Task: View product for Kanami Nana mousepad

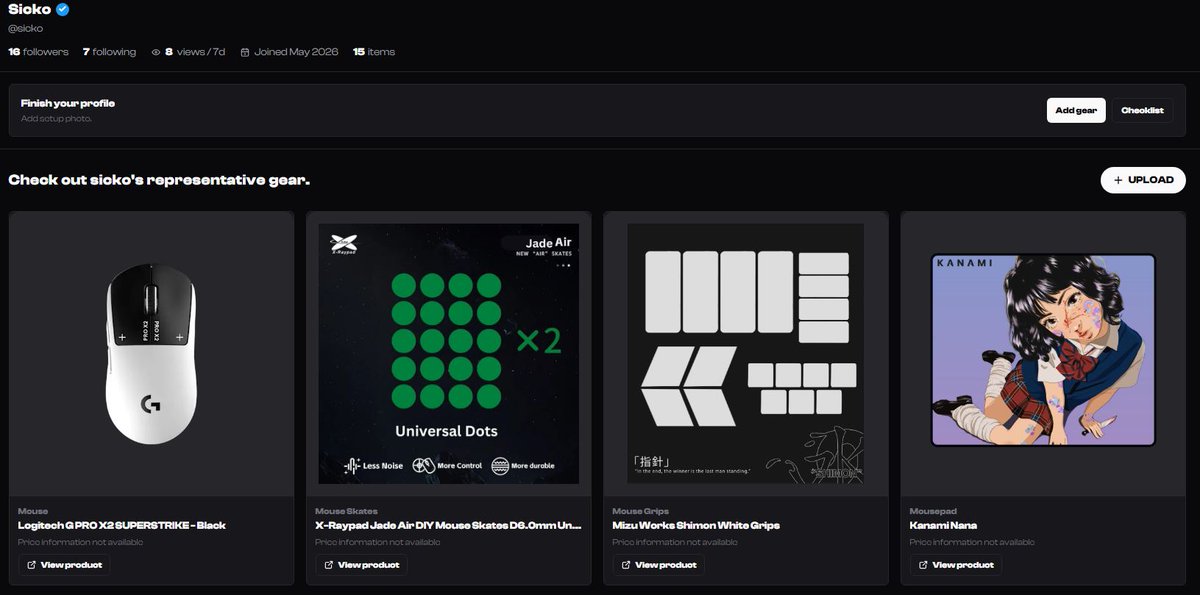Action: 955,565
